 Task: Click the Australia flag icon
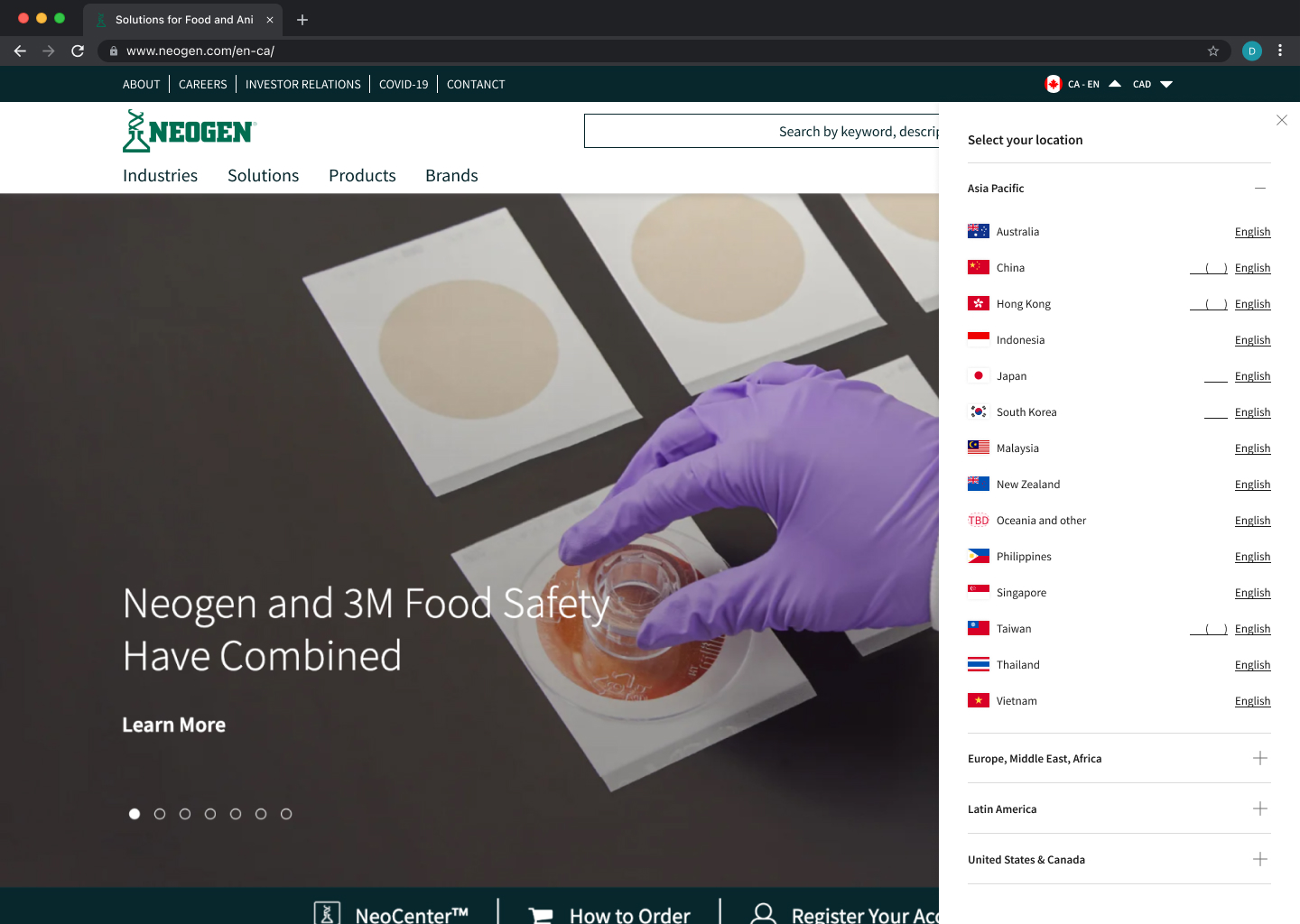pyautogui.click(x=979, y=231)
